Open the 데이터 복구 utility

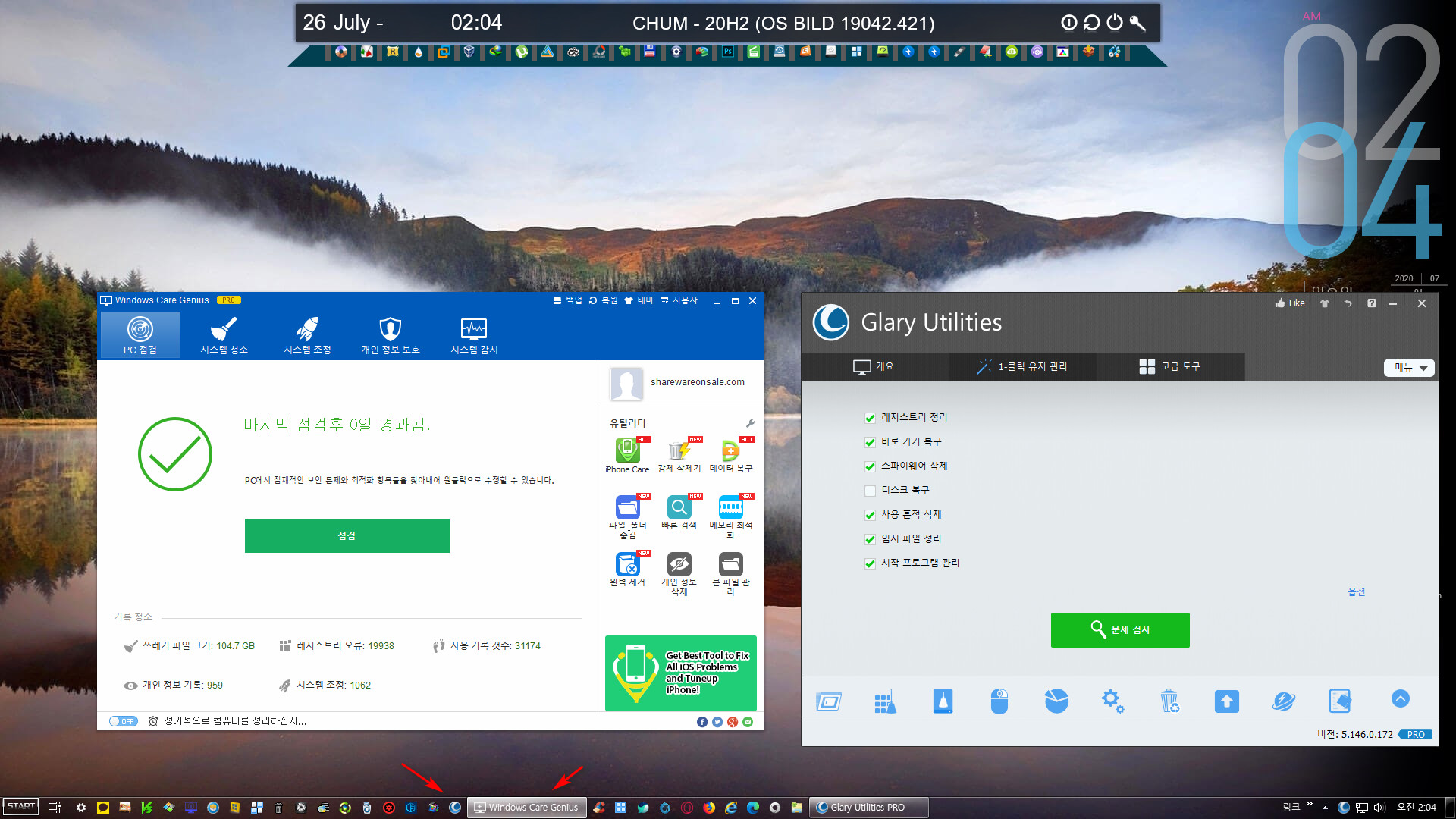(x=731, y=456)
